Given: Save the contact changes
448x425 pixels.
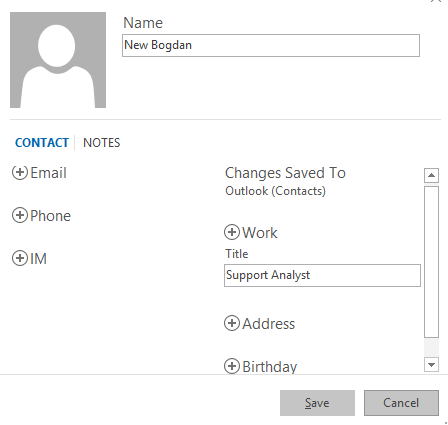Looking at the screenshot, I should (317, 403).
